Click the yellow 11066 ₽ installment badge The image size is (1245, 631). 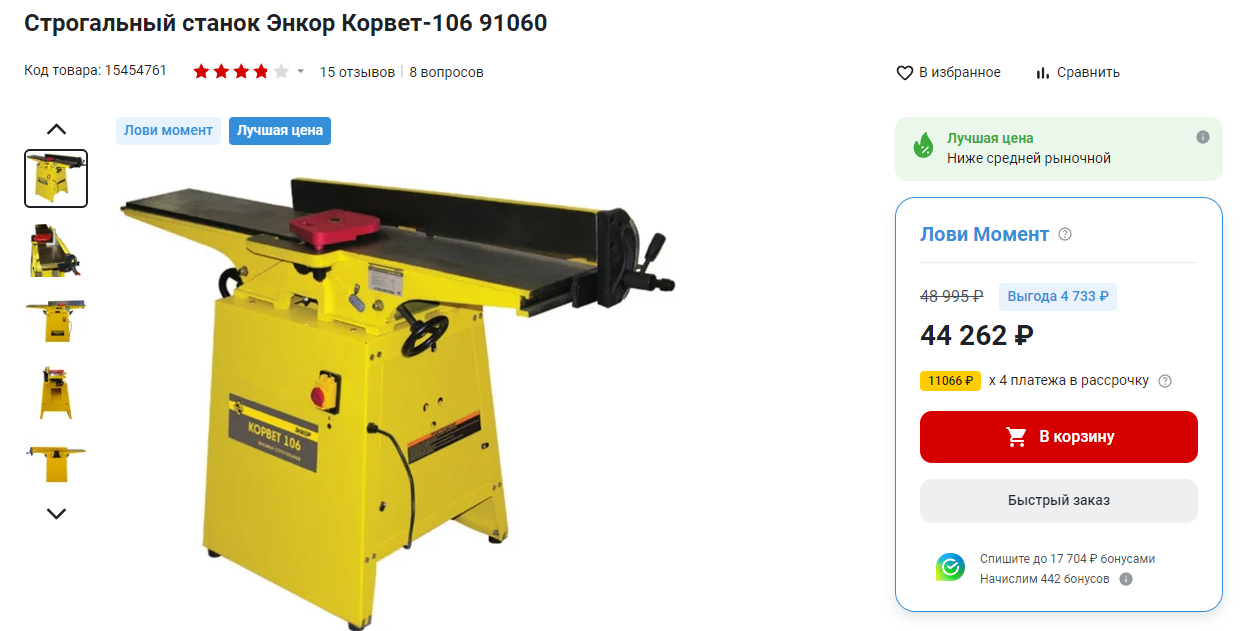[950, 381]
